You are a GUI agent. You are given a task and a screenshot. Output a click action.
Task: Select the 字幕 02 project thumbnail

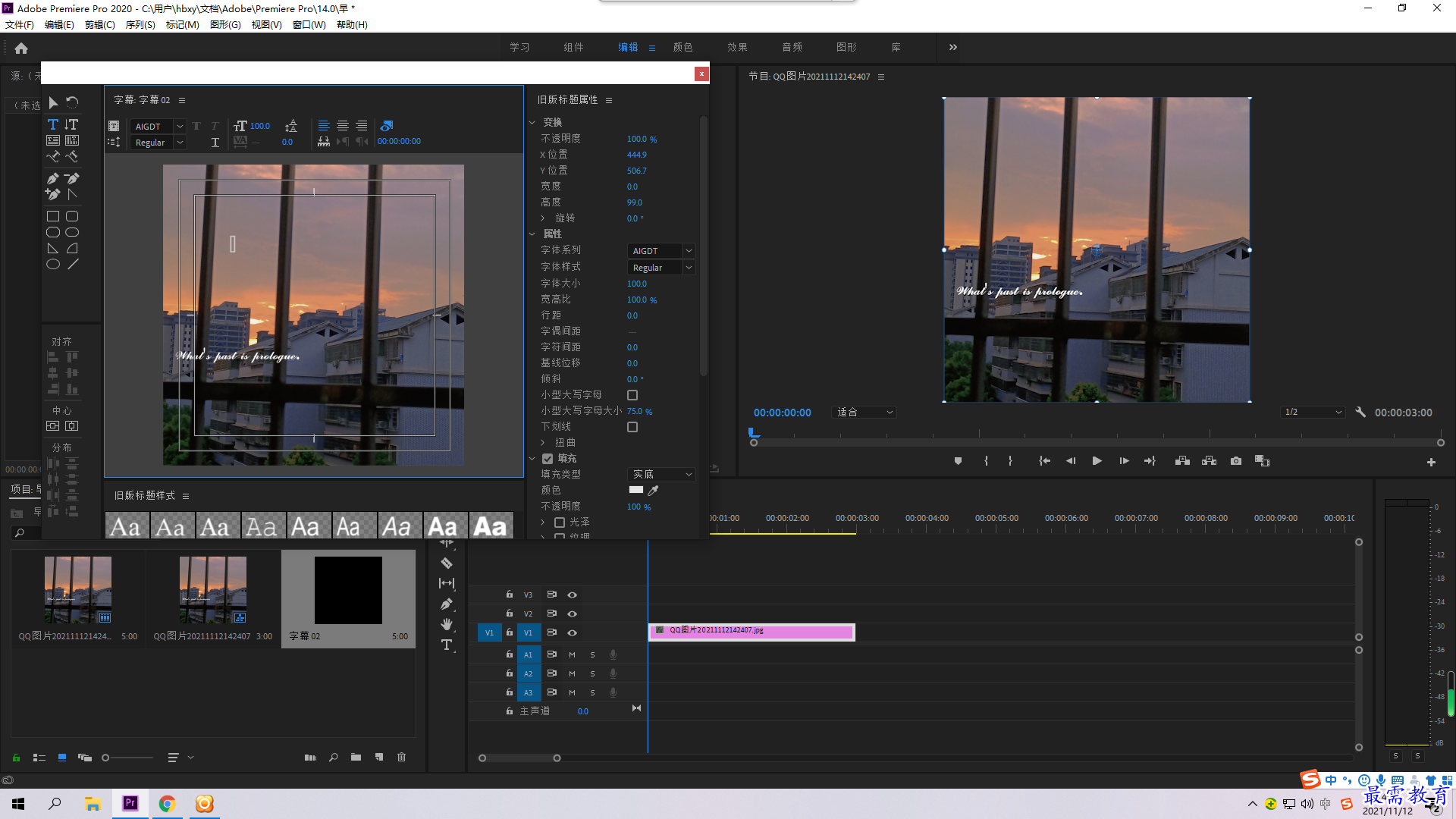pyautogui.click(x=348, y=591)
